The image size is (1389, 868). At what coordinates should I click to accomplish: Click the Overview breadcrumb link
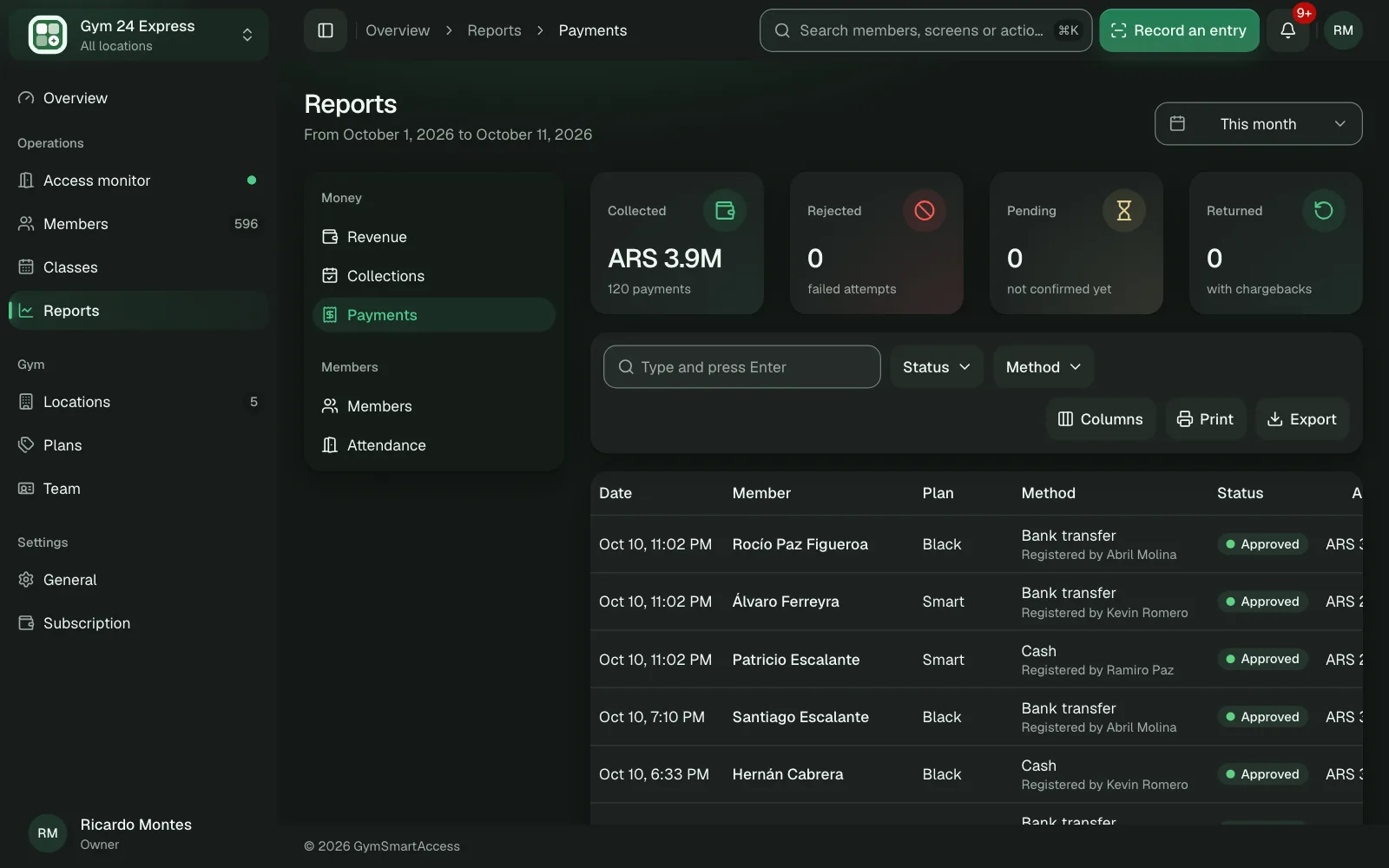[x=398, y=30]
